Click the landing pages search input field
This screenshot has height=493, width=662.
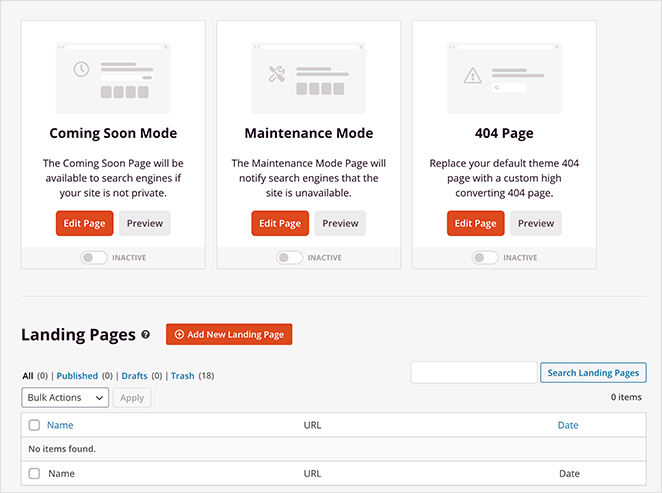tap(473, 373)
